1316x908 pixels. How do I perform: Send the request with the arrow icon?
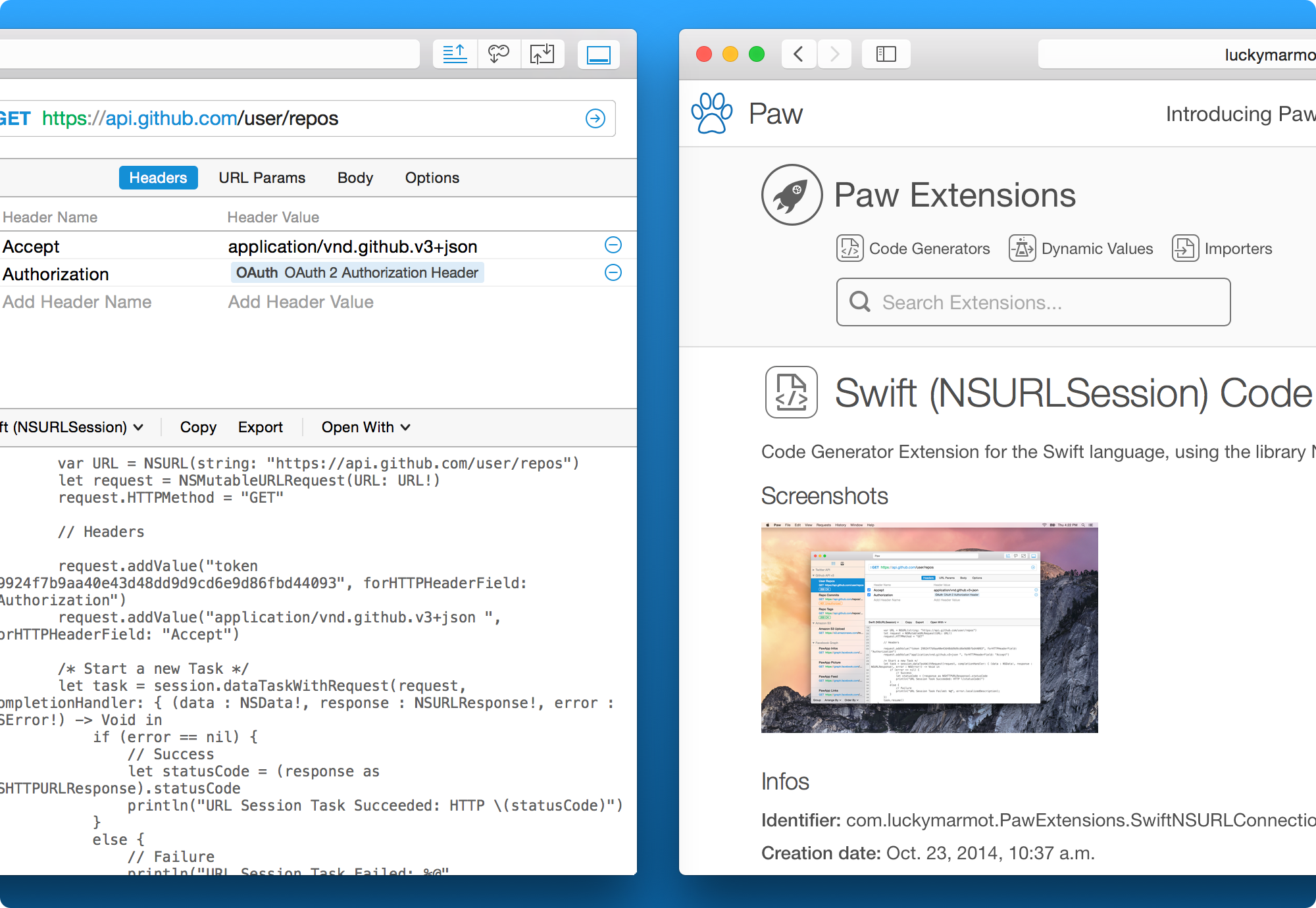pos(595,118)
